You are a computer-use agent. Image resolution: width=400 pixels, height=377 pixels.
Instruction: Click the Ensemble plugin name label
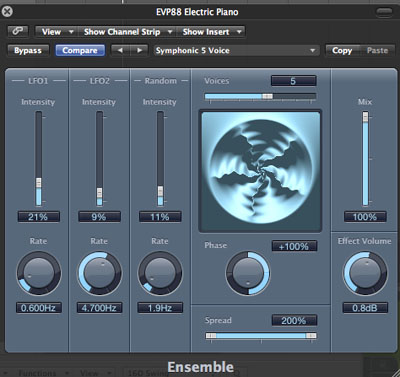(201, 367)
